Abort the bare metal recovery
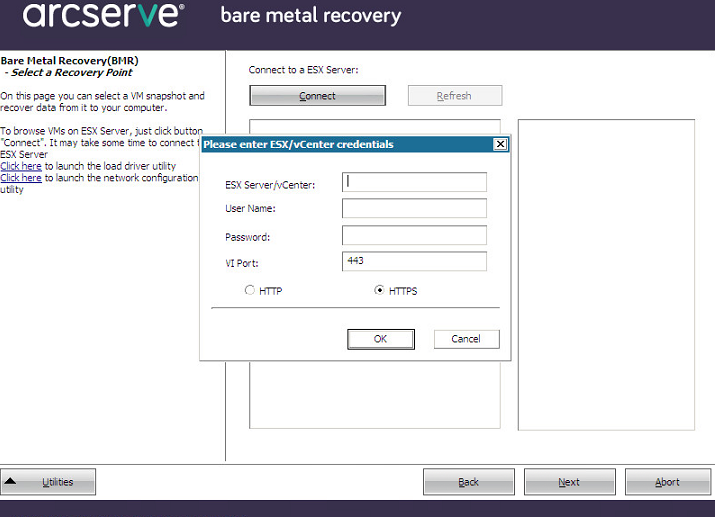This screenshot has width=715, height=517. 668,482
